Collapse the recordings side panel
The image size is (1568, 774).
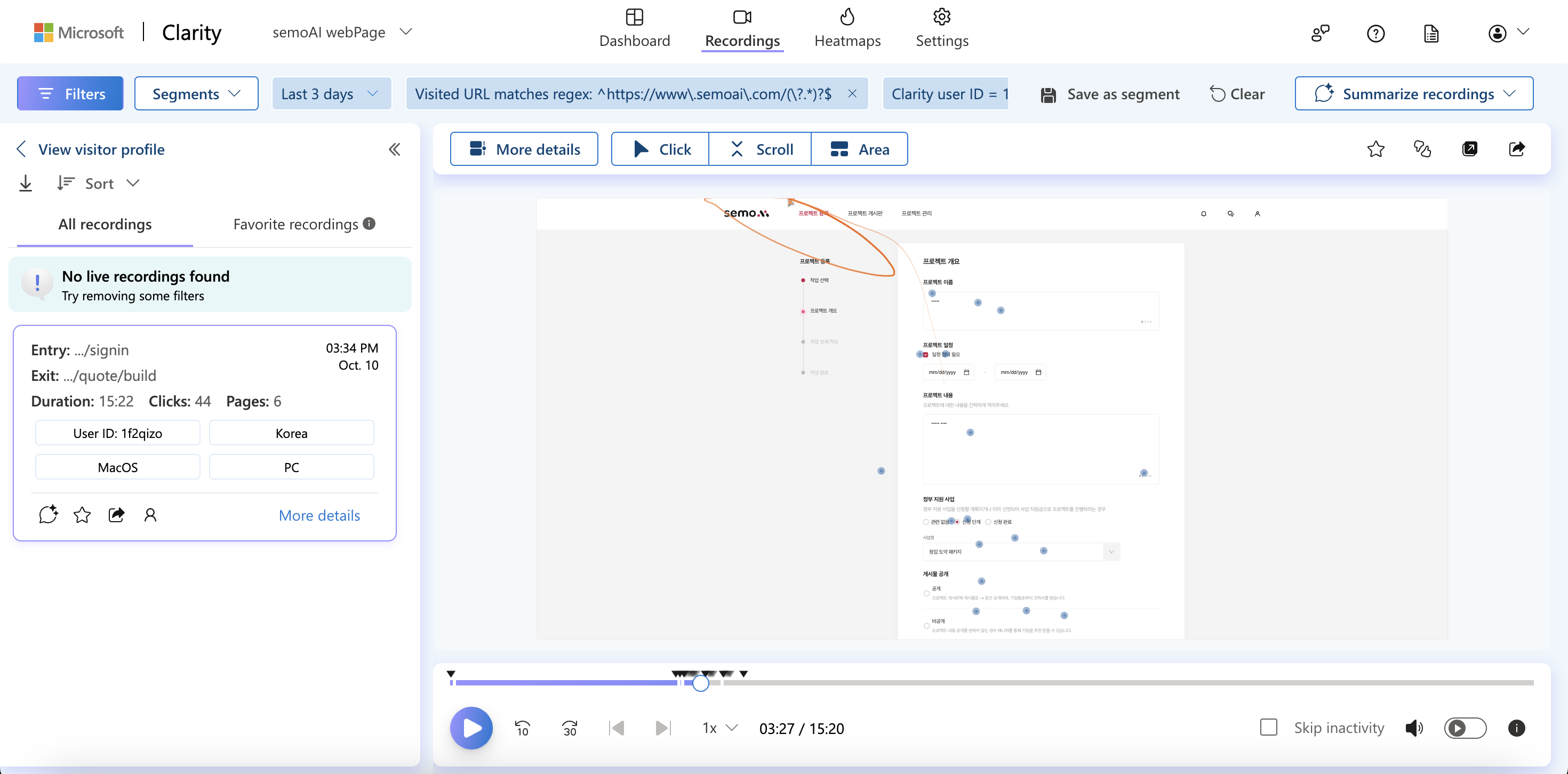(x=395, y=150)
